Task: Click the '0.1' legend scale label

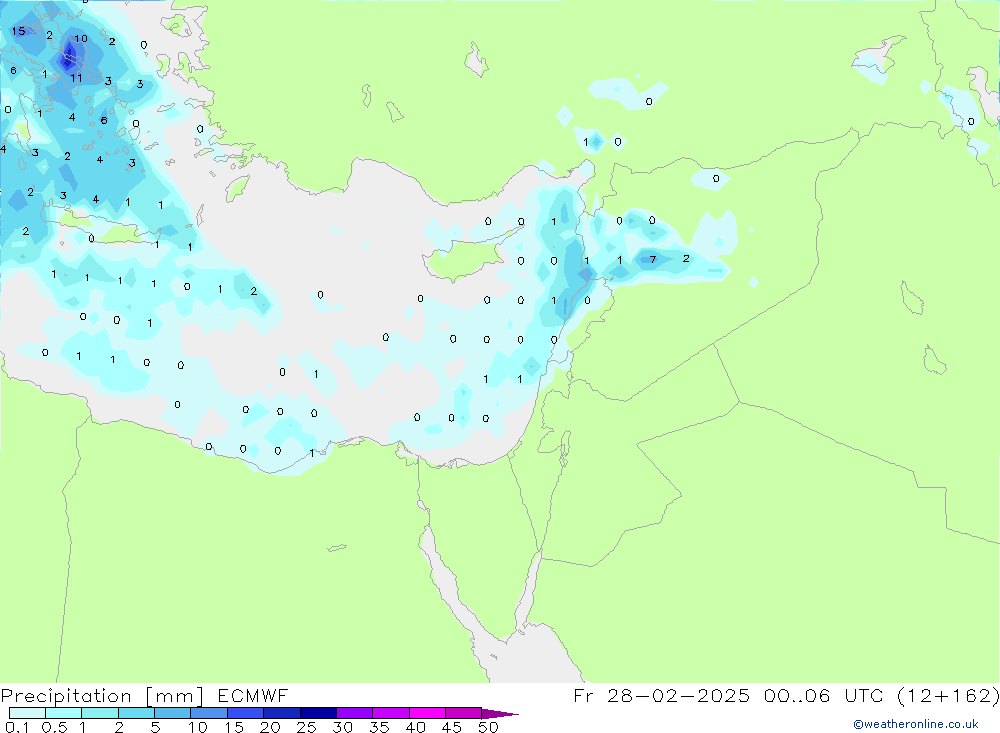Action: point(17,727)
